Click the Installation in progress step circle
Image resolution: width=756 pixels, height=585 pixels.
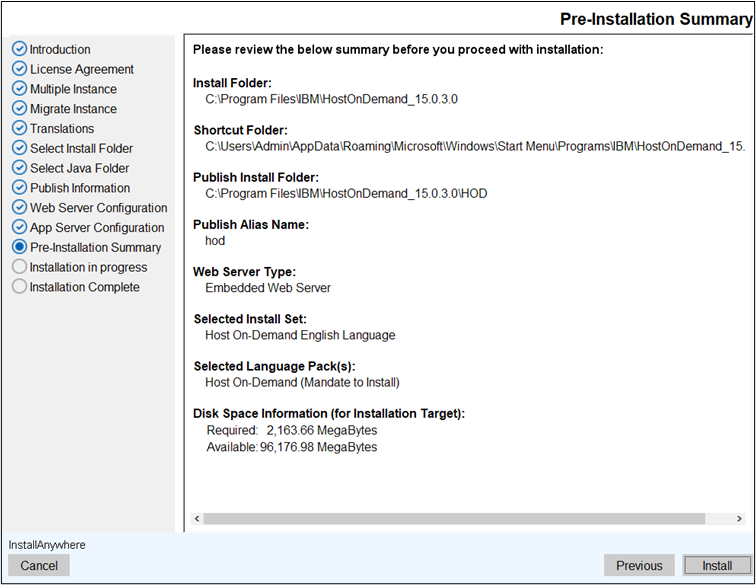(19, 267)
